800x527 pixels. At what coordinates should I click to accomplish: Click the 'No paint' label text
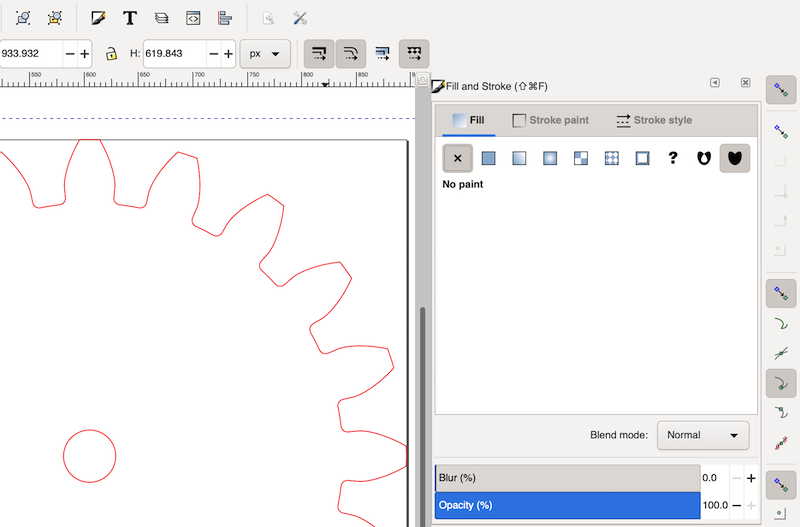[x=462, y=184]
